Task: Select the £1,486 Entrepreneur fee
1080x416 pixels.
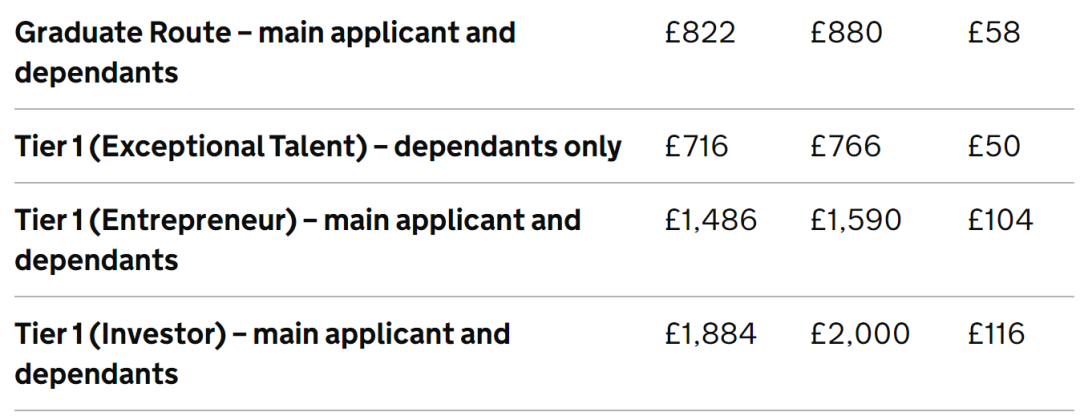Action: [711, 220]
